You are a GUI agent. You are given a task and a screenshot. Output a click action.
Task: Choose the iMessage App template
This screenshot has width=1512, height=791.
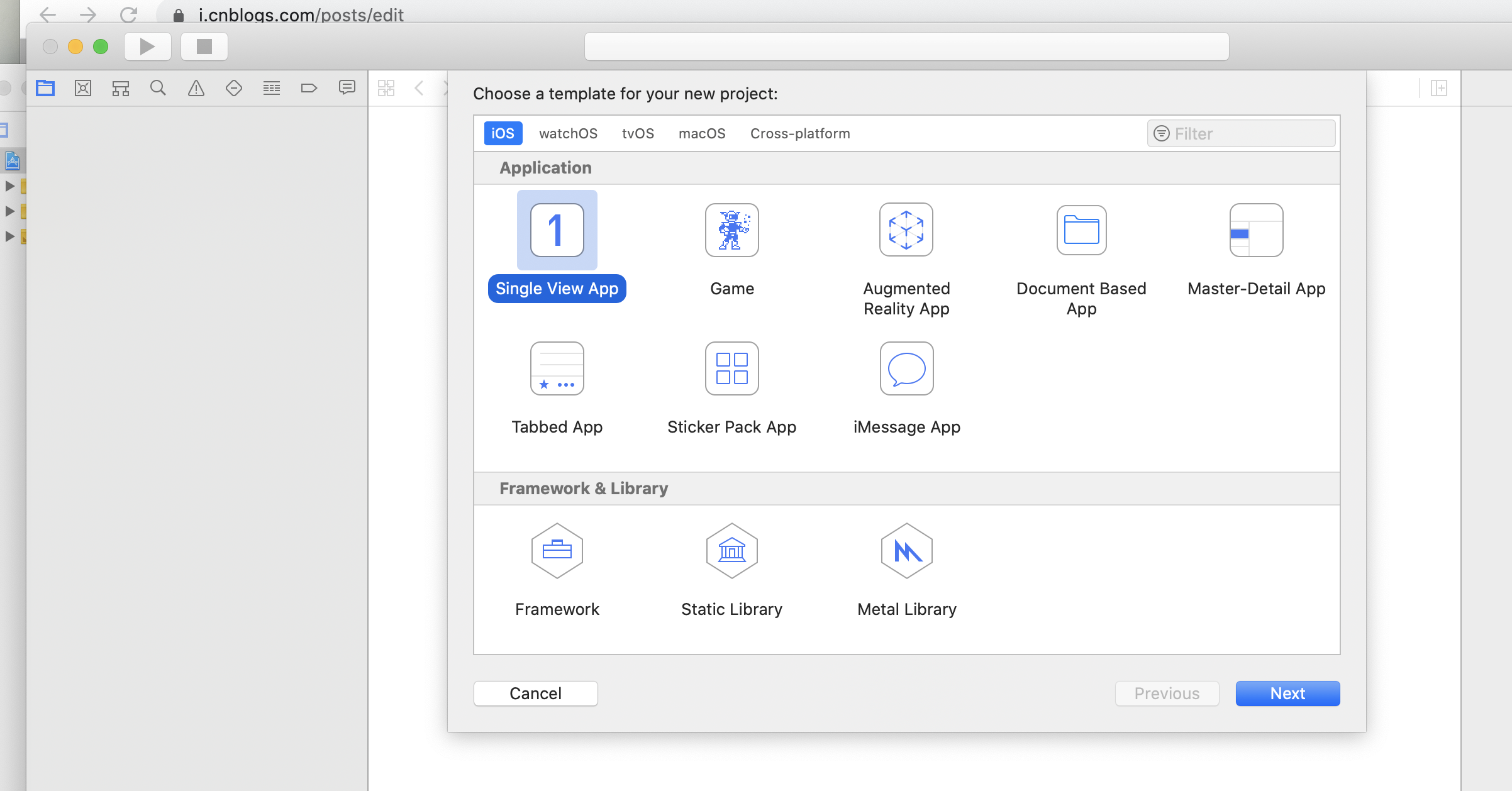tap(906, 368)
